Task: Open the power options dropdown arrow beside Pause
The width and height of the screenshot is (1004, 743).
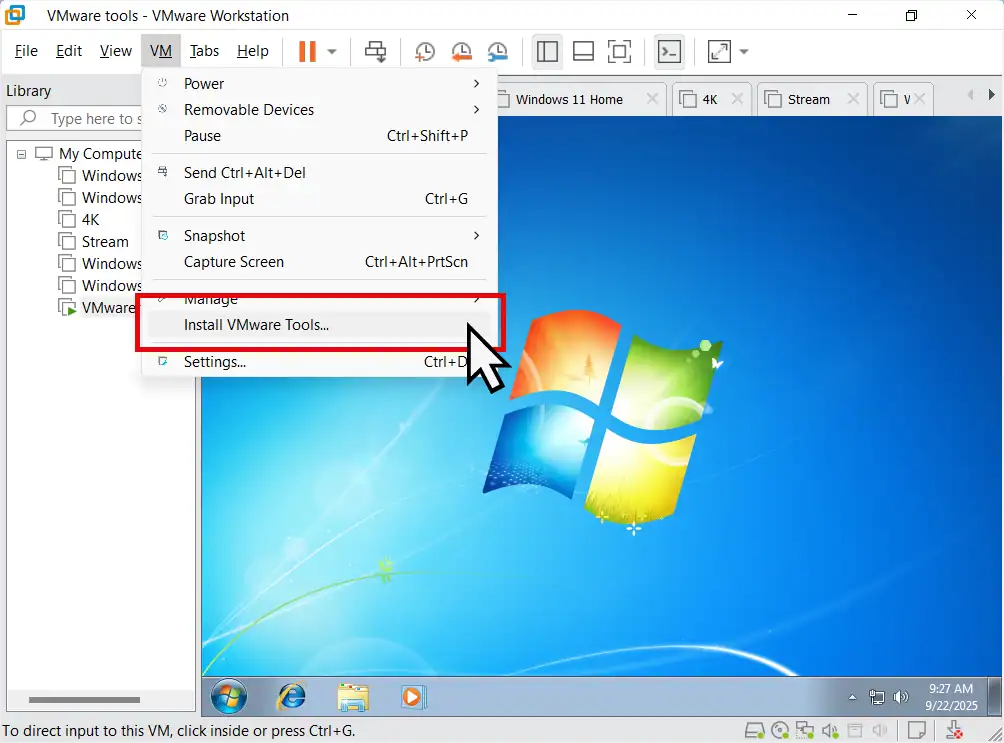Action: pos(332,52)
